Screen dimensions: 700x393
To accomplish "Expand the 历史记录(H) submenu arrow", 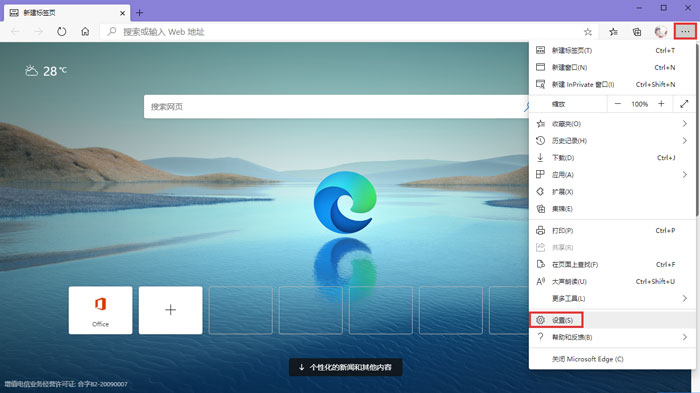I will 684,141.
